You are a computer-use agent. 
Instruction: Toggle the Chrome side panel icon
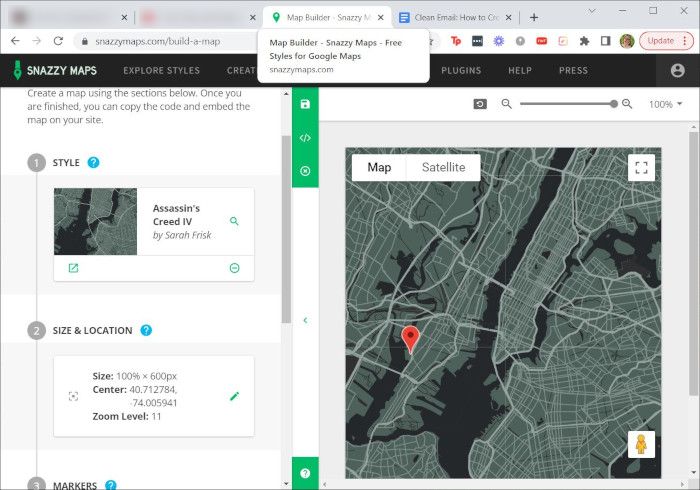tap(605, 41)
